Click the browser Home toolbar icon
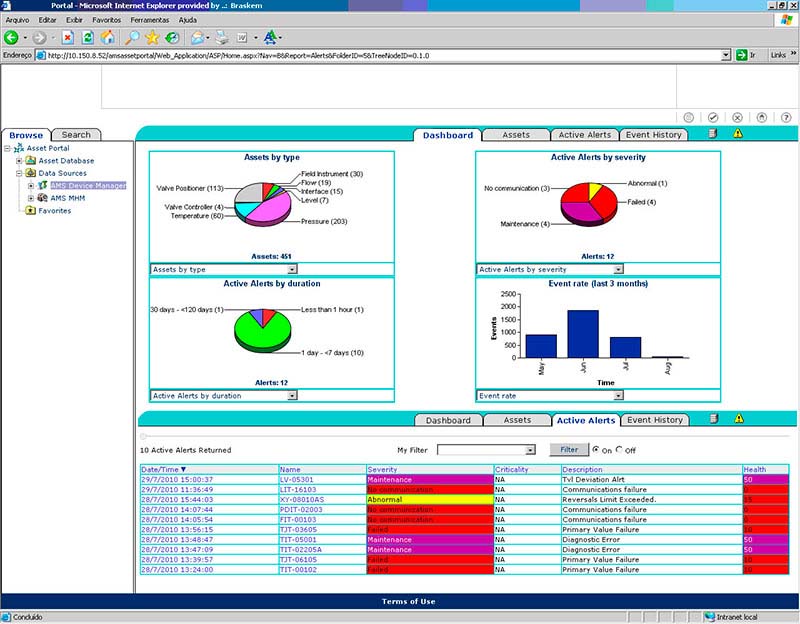Viewport: 800px width, 624px height. pos(108,37)
